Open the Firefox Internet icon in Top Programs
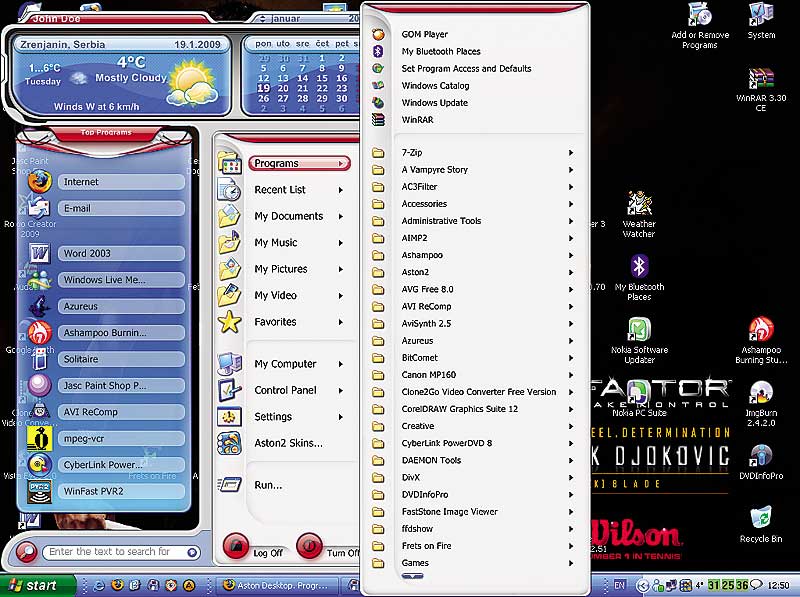 click(x=39, y=182)
